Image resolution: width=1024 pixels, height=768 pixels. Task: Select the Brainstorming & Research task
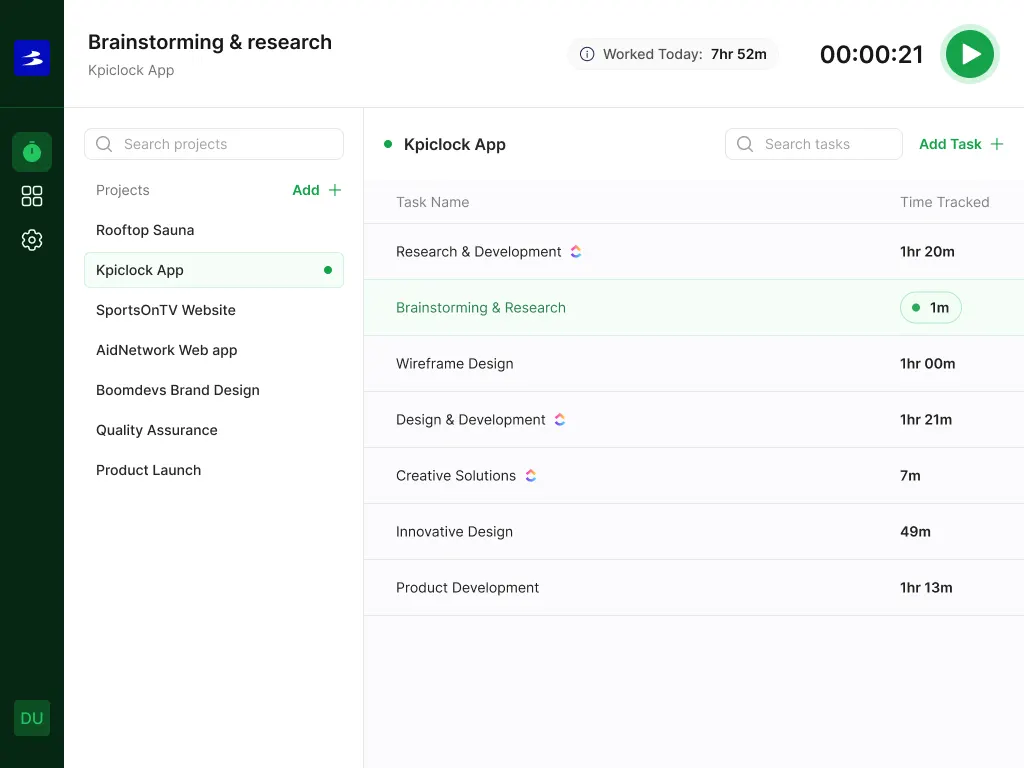tap(694, 308)
